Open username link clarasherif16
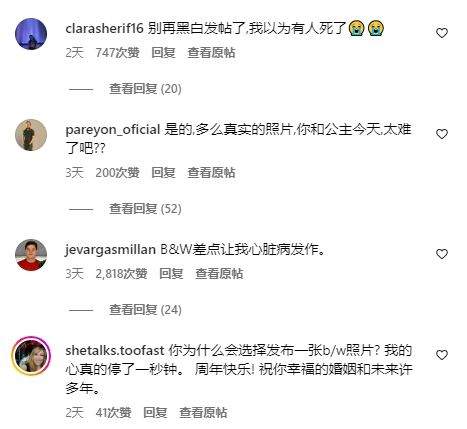 click(104, 28)
